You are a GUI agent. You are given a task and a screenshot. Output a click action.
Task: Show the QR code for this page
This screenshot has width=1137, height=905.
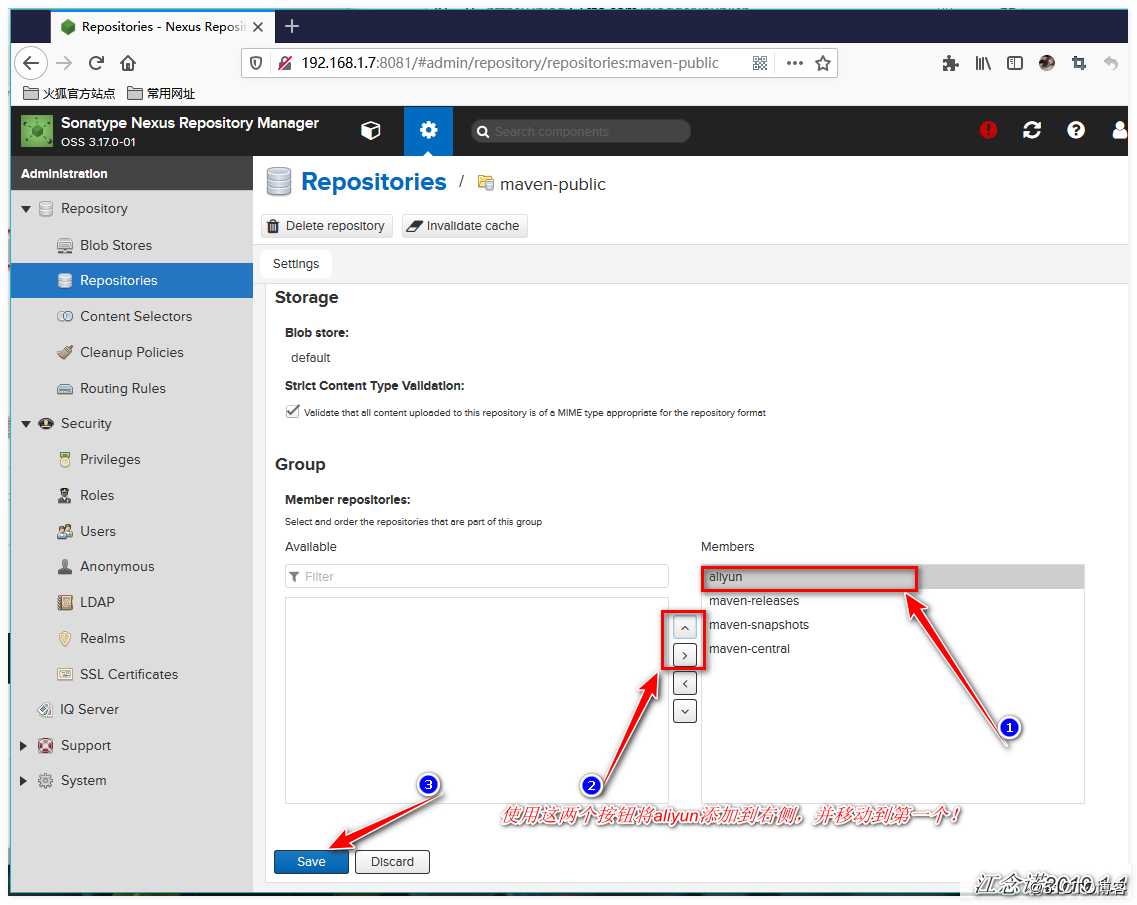[759, 63]
